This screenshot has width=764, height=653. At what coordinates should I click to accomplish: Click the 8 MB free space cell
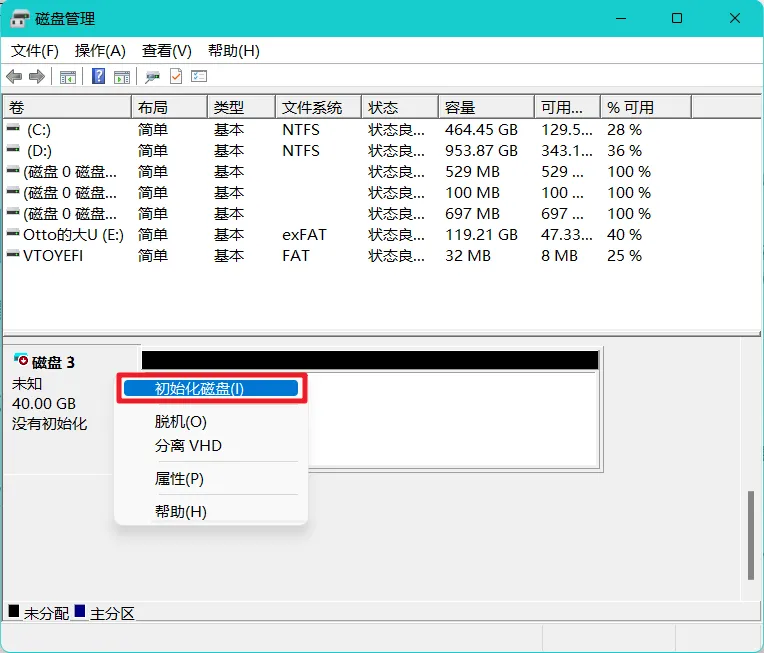pyautogui.click(x=559, y=255)
